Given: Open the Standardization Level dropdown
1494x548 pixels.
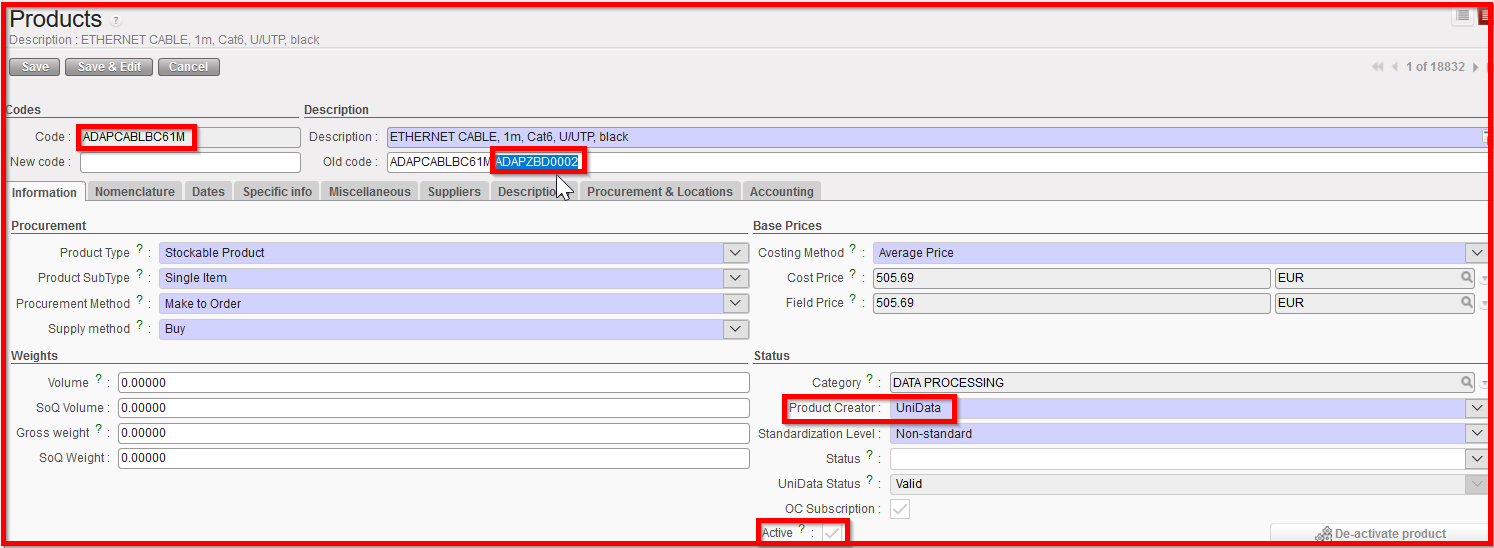Looking at the screenshot, I should (x=1476, y=434).
